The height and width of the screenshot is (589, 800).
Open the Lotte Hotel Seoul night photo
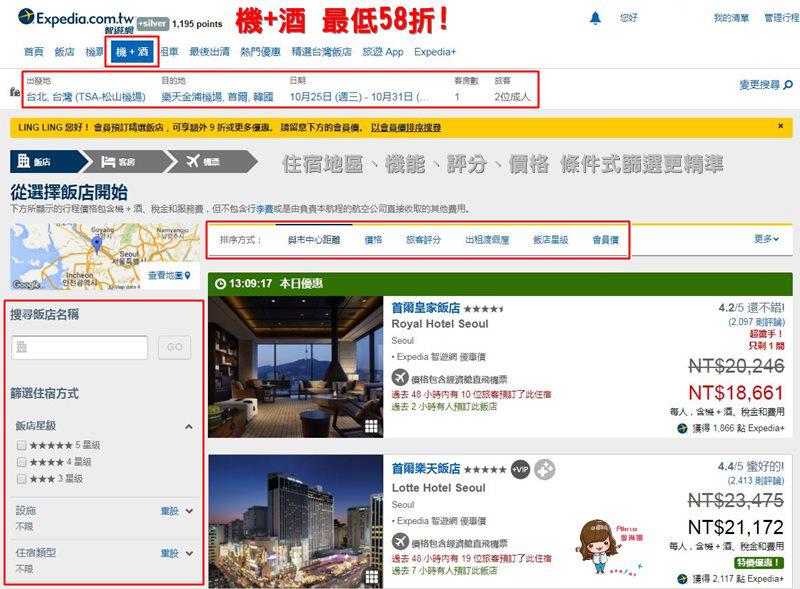pos(295,521)
